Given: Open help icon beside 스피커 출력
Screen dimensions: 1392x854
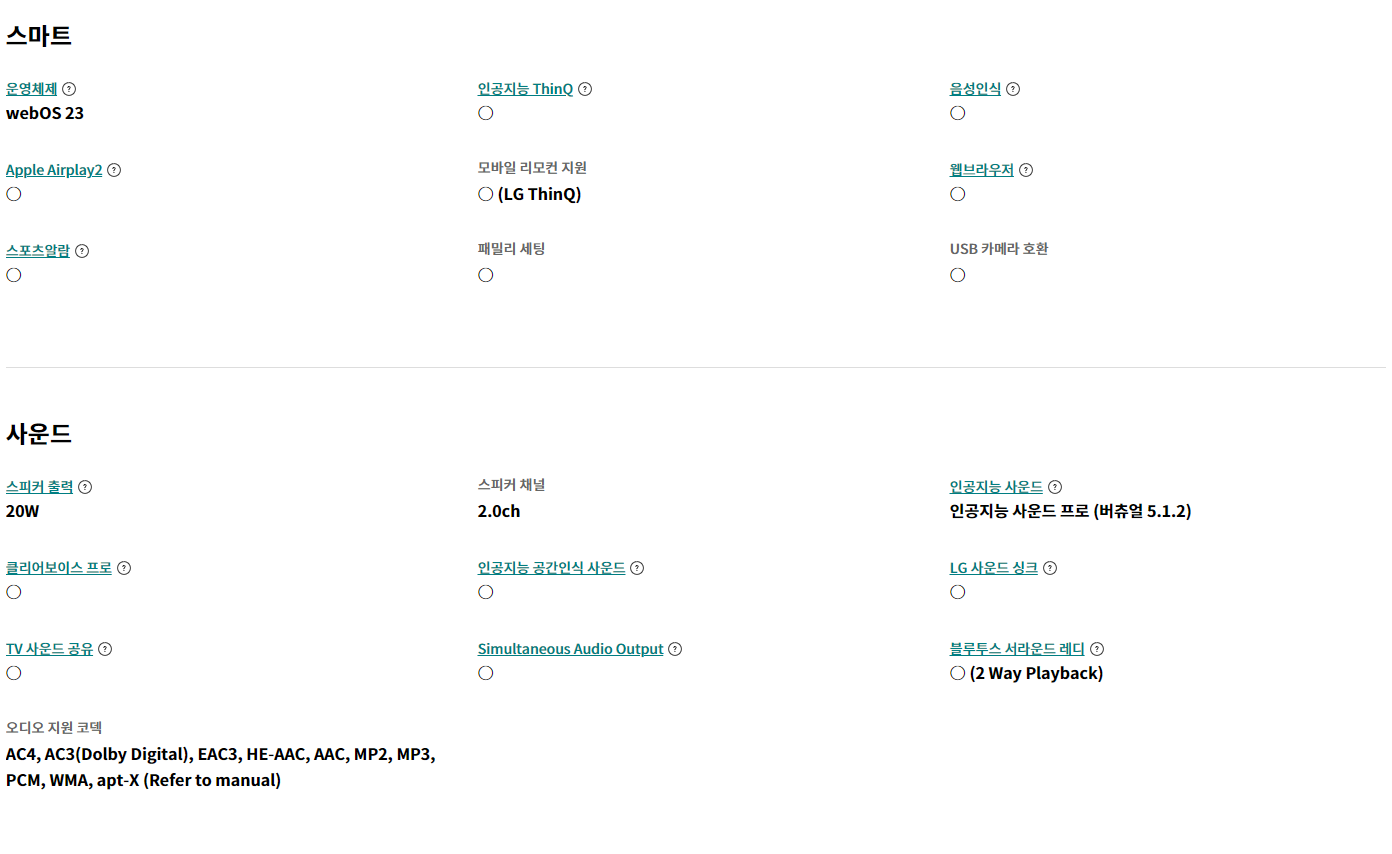Looking at the screenshot, I should tap(85, 487).
